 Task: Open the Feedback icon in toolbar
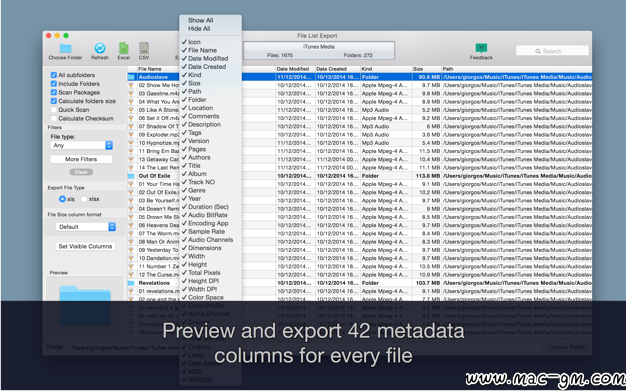coord(481,48)
